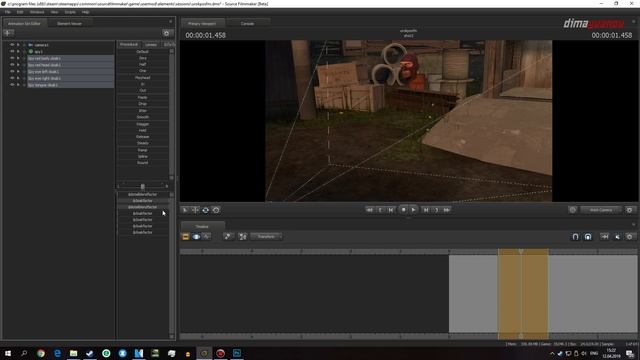Open Steam from the Windows taskbar
640x360 pixels.
point(90,353)
